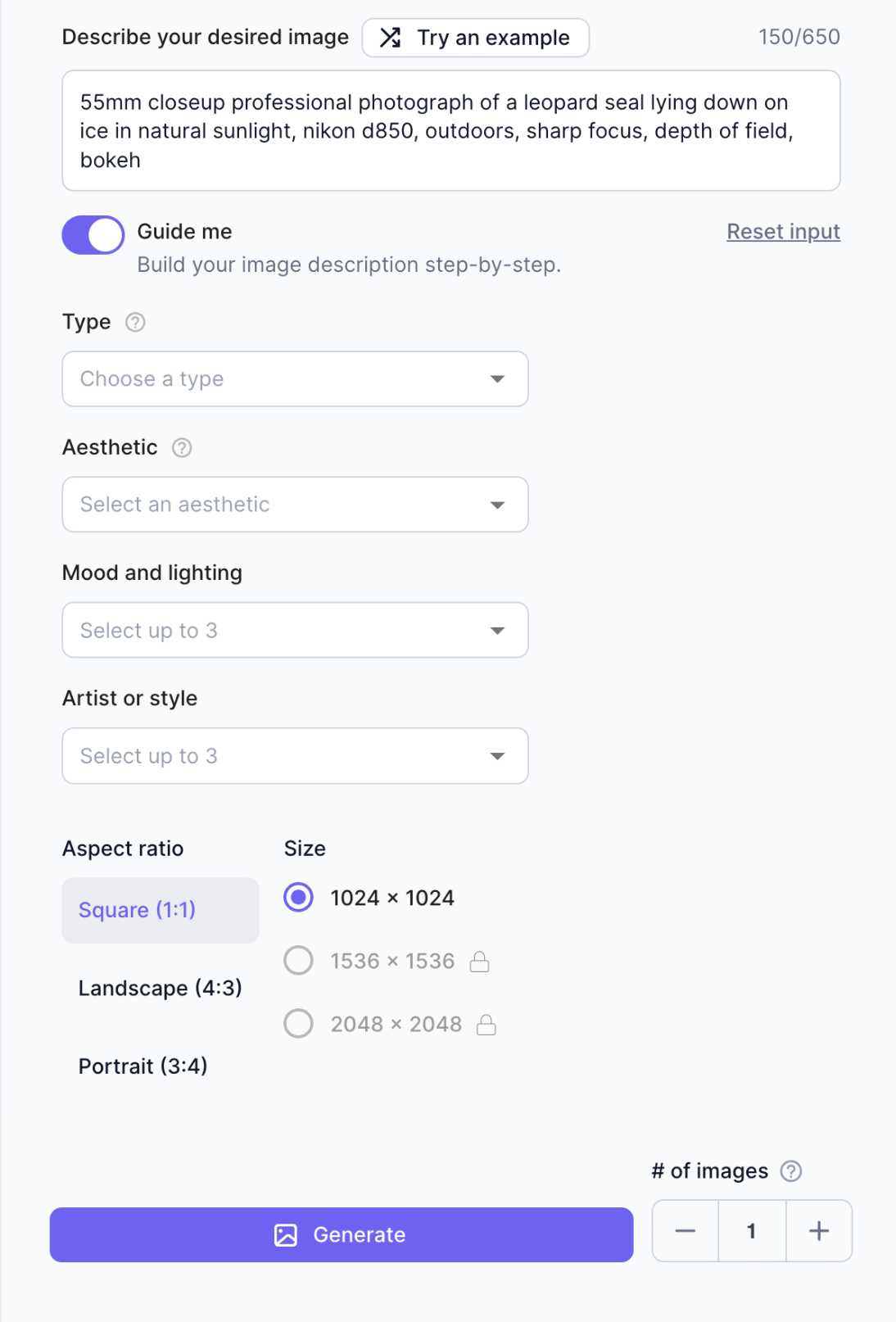Decrease image count with the minus icon

(686, 1231)
